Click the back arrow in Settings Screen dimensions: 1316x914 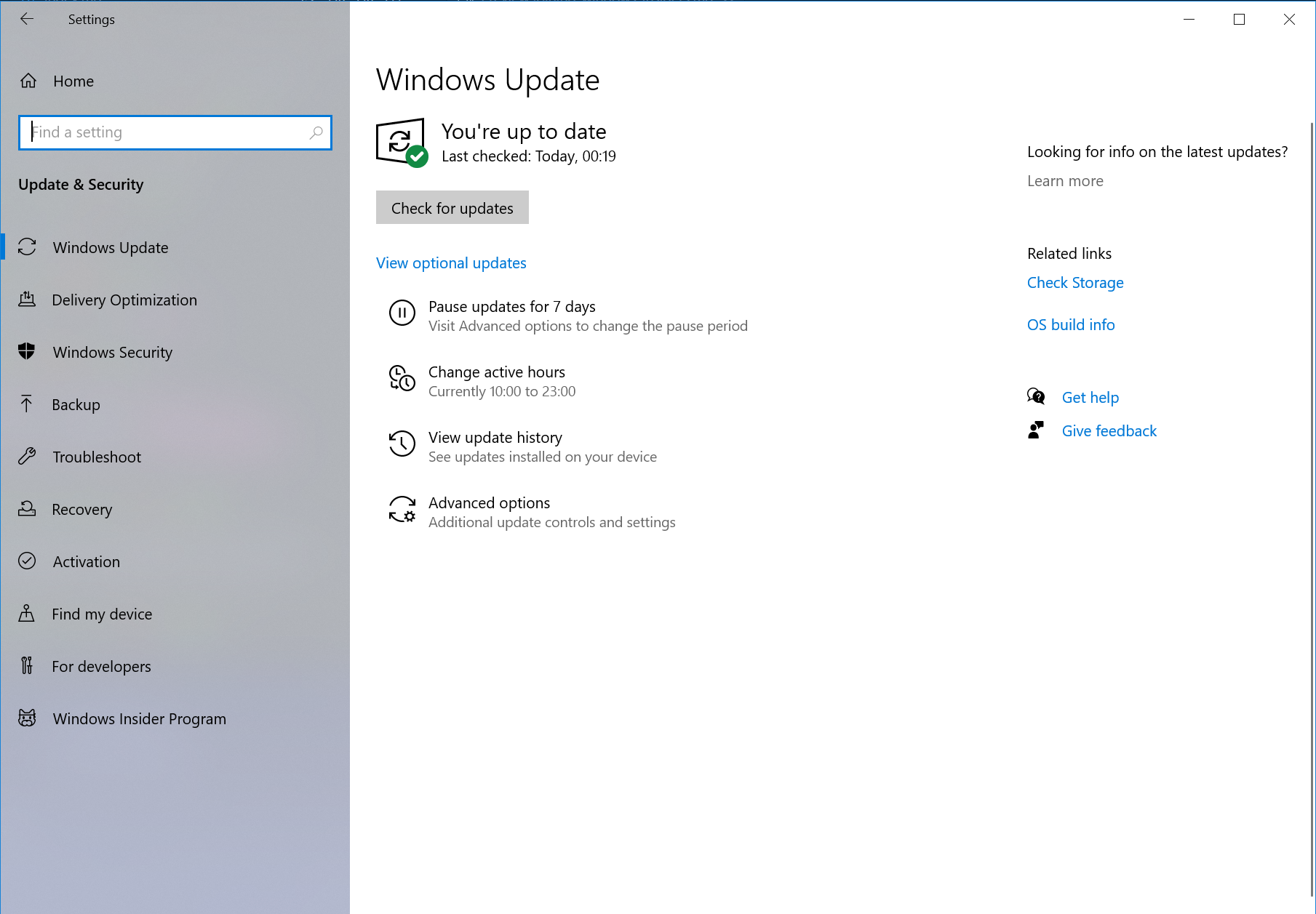27,19
